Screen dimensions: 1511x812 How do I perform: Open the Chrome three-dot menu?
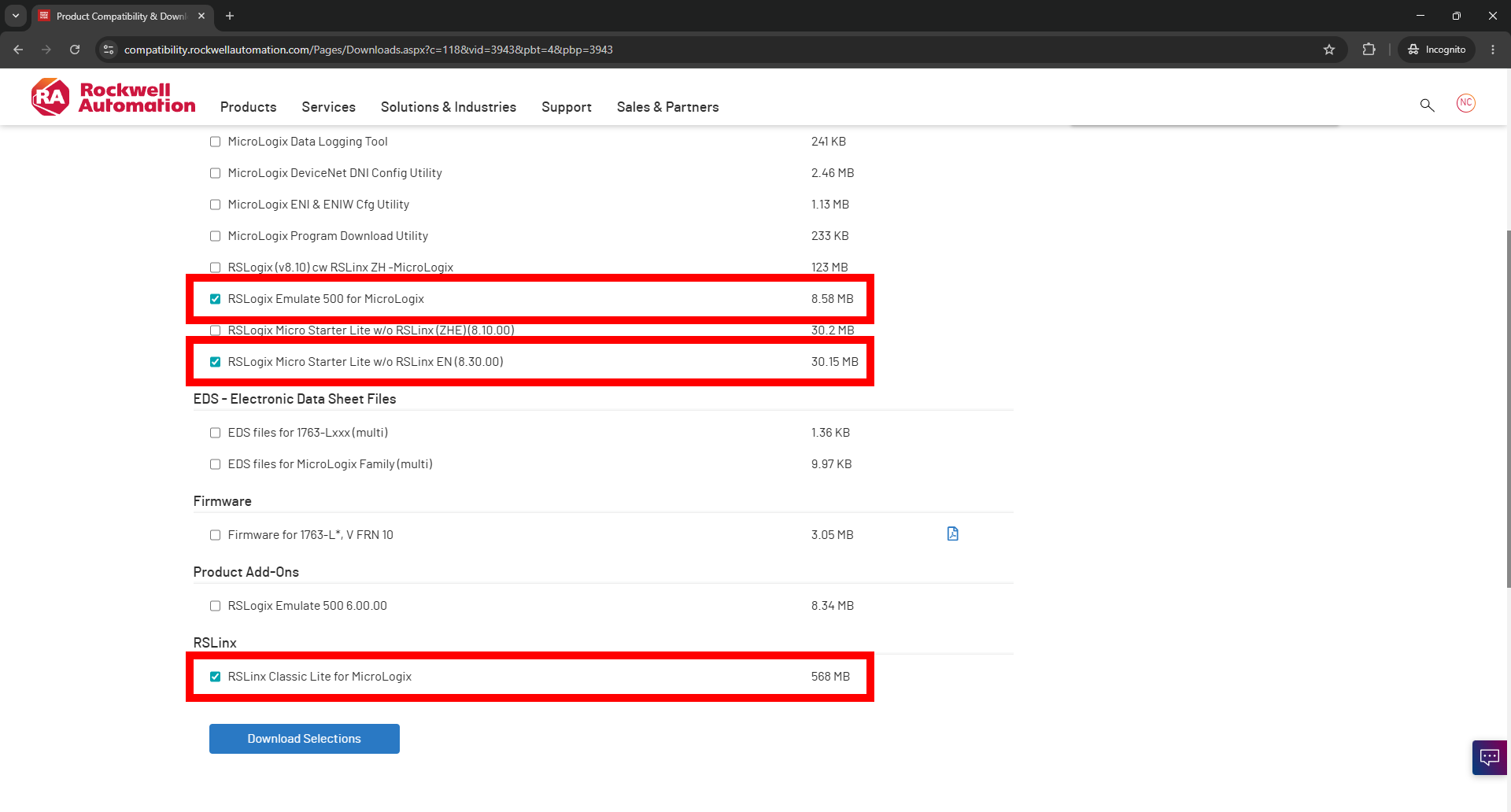click(1493, 50)
